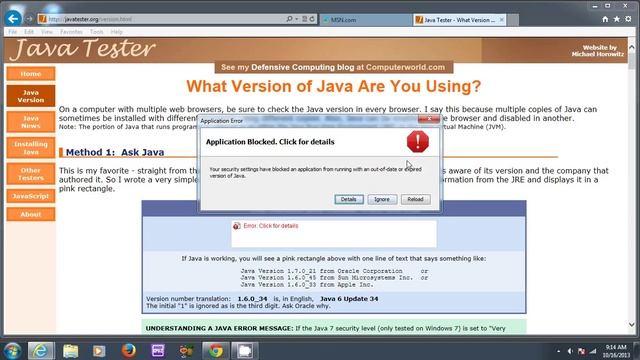Close the Java Tester tab
640x360 pixels.
coord(502,20)
